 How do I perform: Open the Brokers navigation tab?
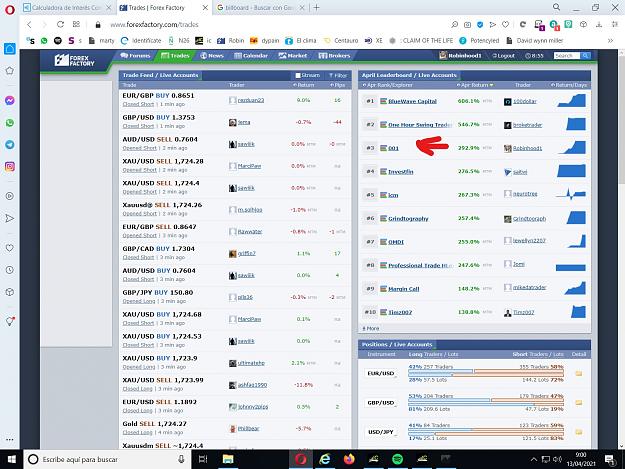[334, 55]
